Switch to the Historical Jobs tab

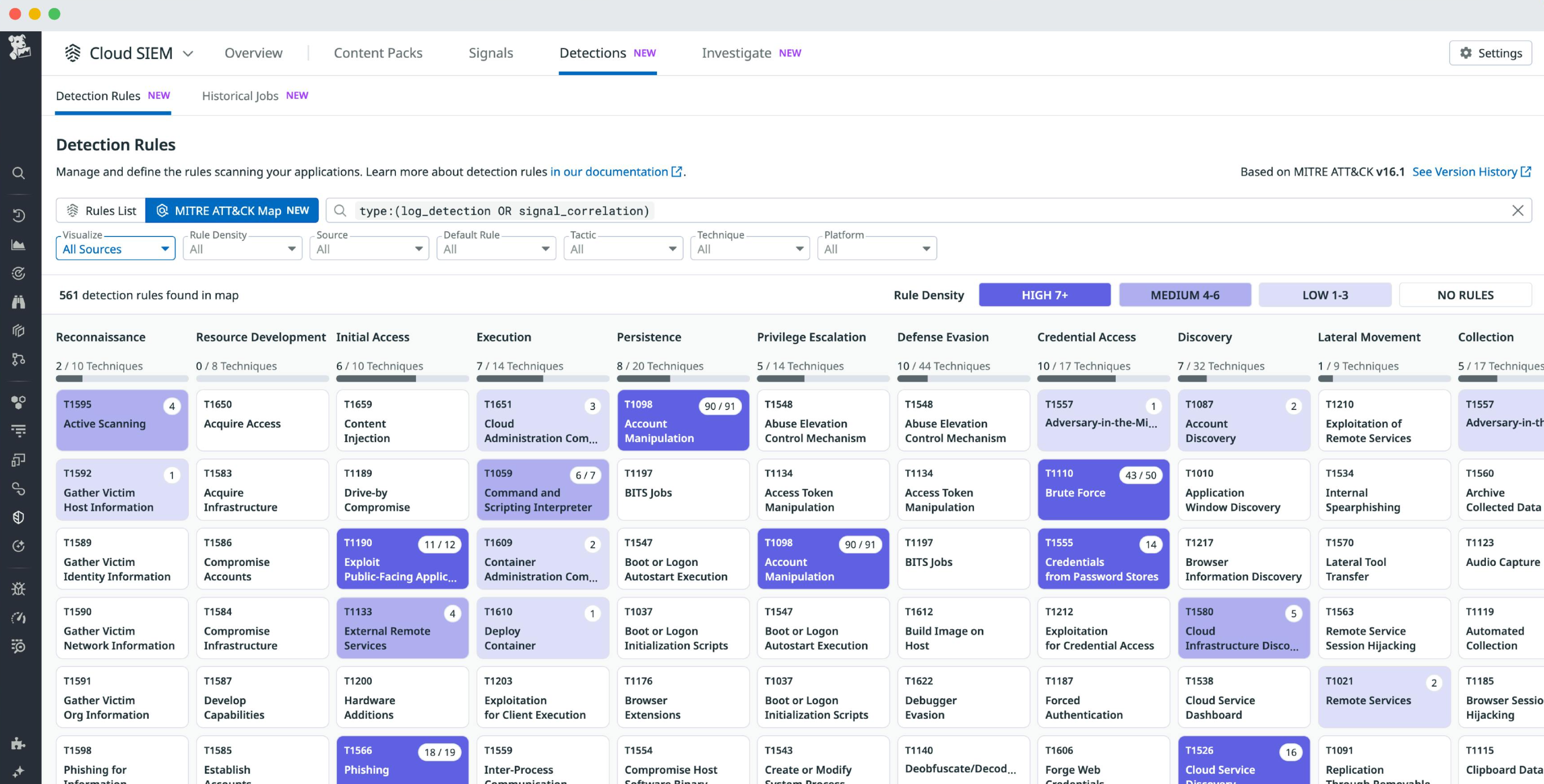[240, 95]
